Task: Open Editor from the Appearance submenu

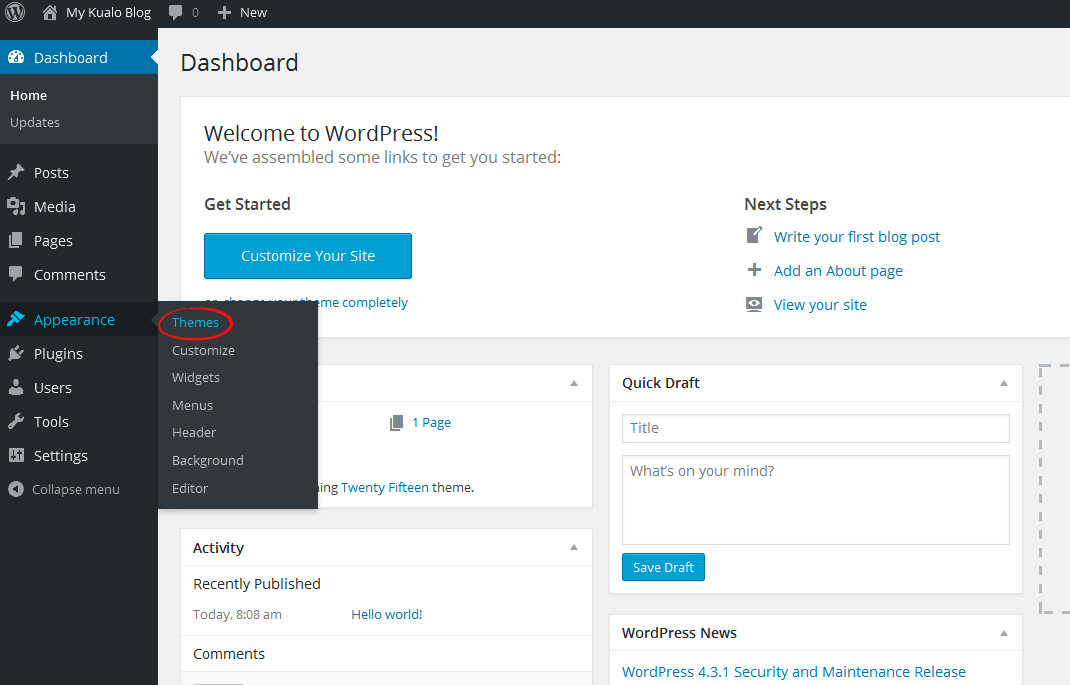Action: [190, 489]
